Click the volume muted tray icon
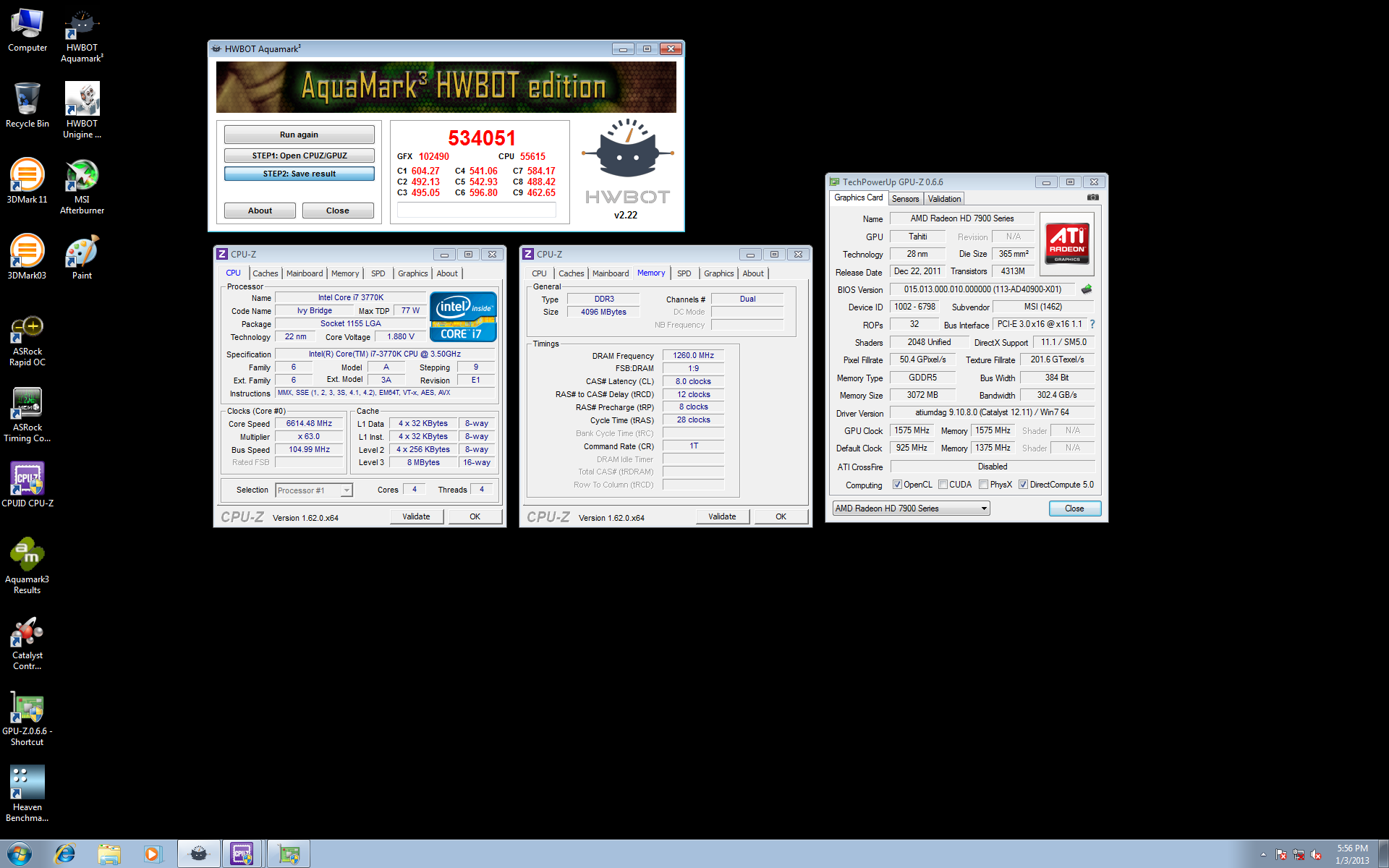1389x868 pixels. (x=1316, y=854)
